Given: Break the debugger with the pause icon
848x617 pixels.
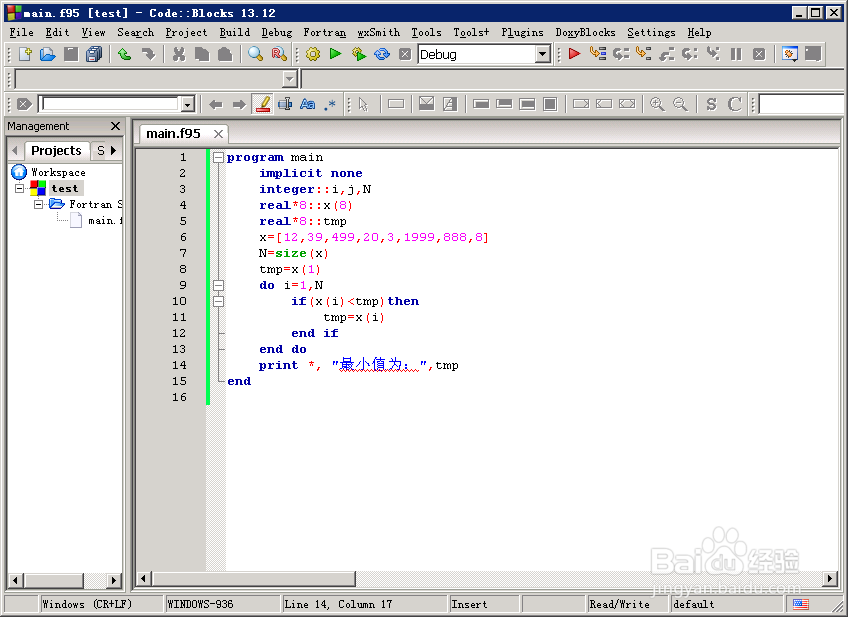Looking at the screenshot, I should pyautogui.click(x=736, y=54).
